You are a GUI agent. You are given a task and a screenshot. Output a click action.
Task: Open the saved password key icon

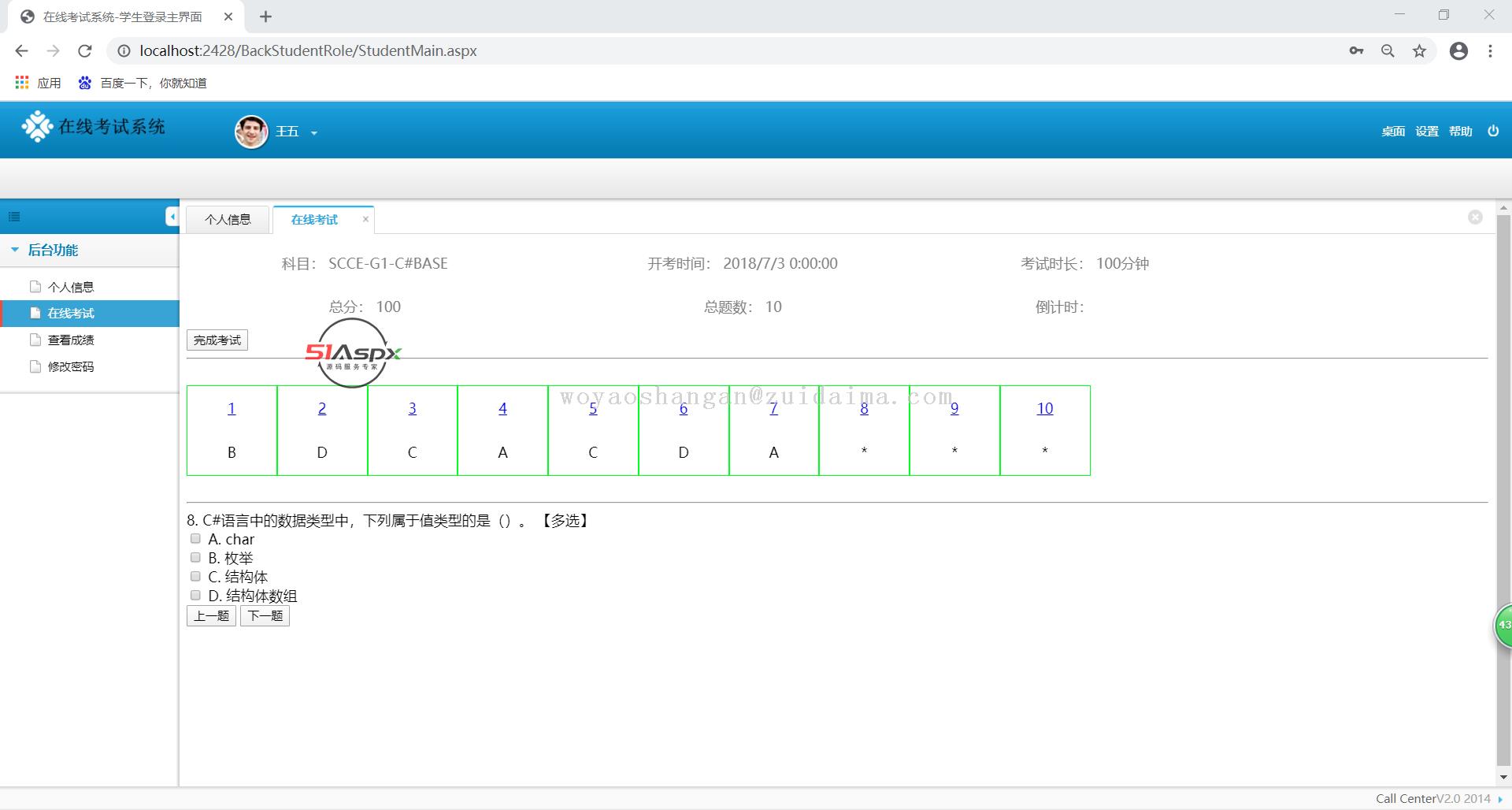click(1356, 50)
